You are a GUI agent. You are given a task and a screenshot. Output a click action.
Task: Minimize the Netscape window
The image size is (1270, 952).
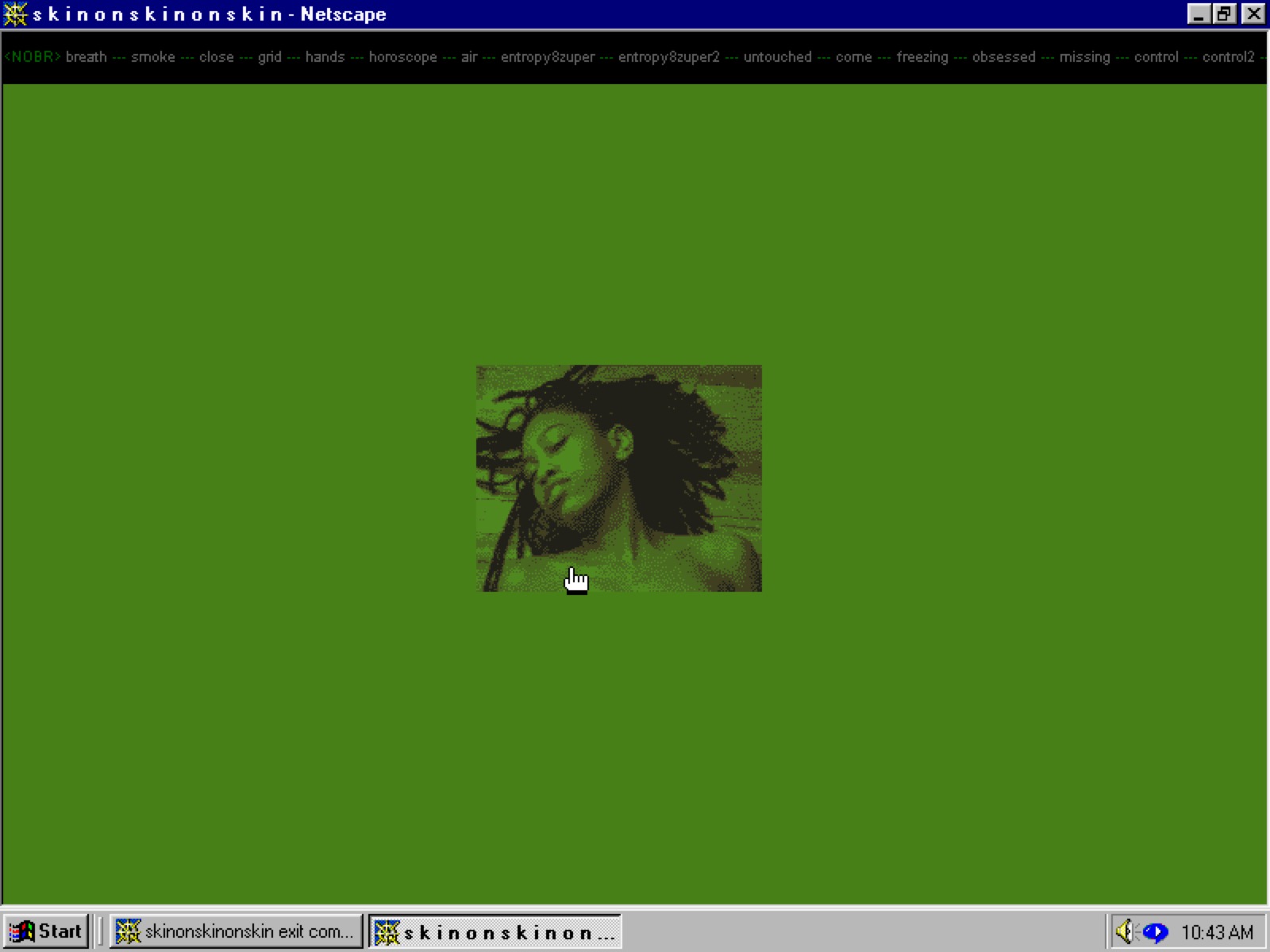click(1199, 14)
